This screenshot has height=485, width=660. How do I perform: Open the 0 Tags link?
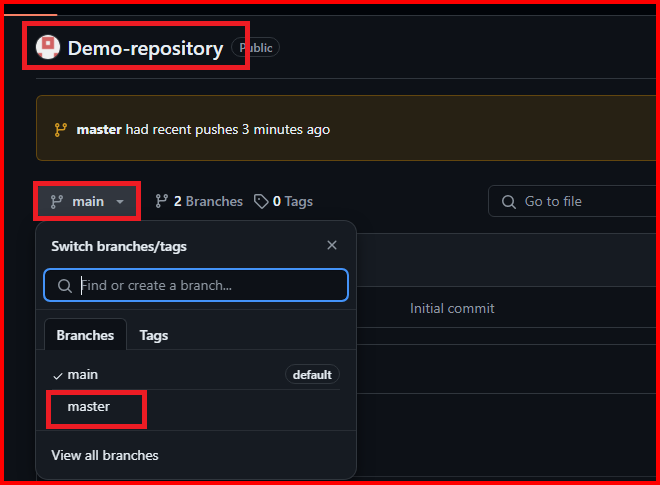(291, 201)
